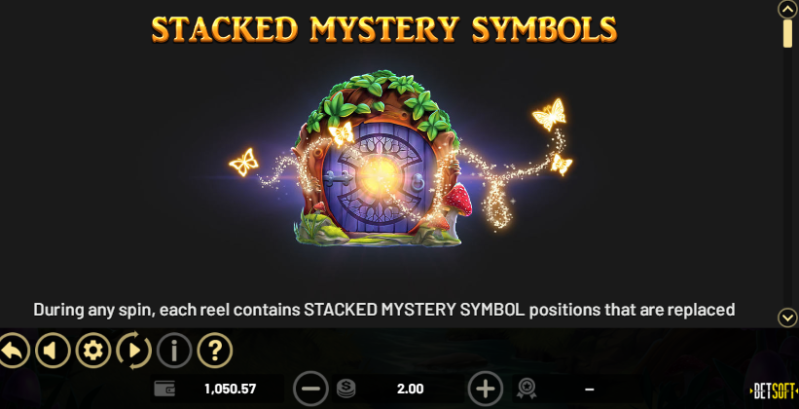Click the scroll up arrow

pyautogui.click(x=787, y=9)
